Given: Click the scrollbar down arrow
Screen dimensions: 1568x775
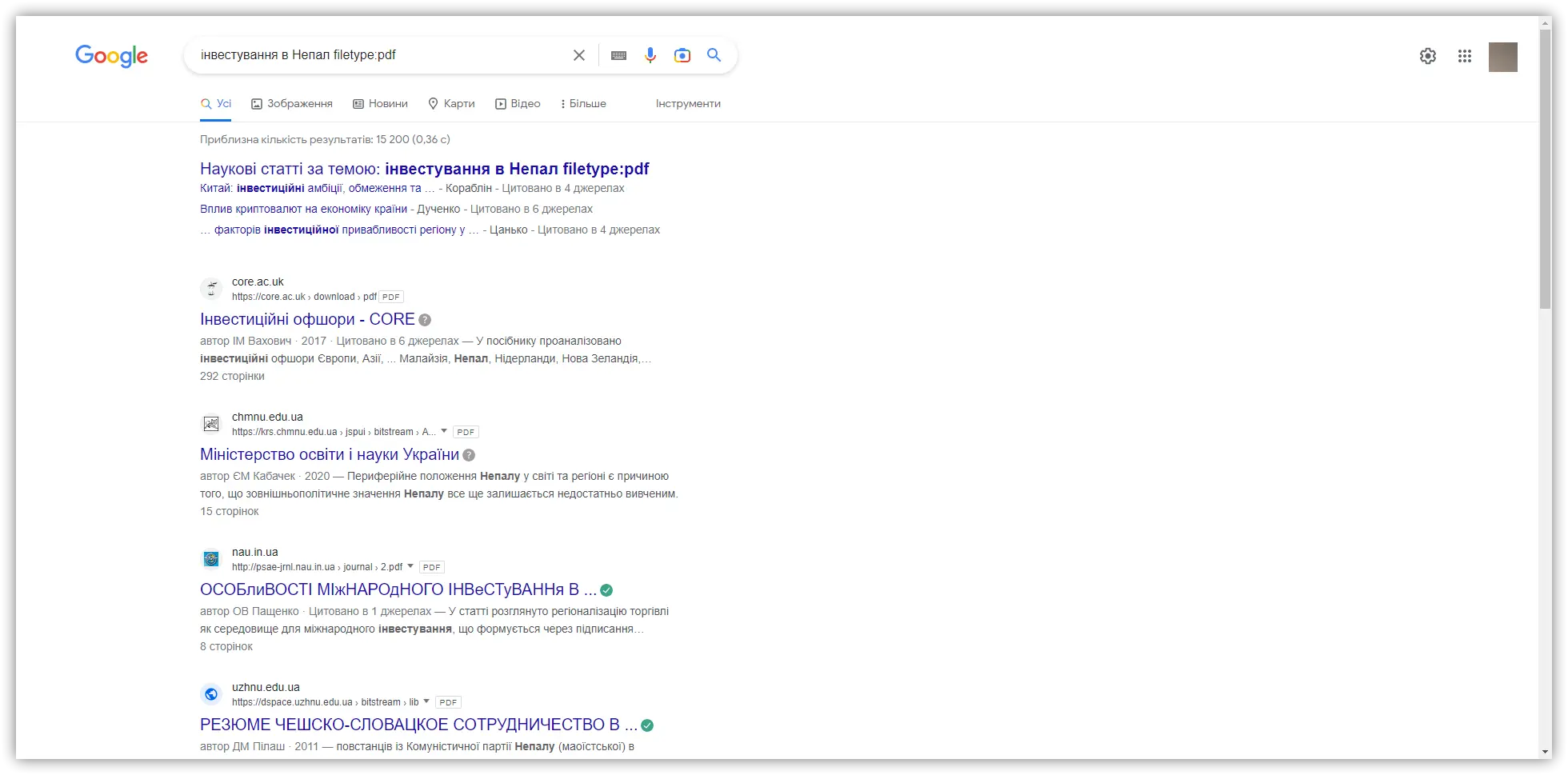Looking at the screenshot, I should point(1546,752).
